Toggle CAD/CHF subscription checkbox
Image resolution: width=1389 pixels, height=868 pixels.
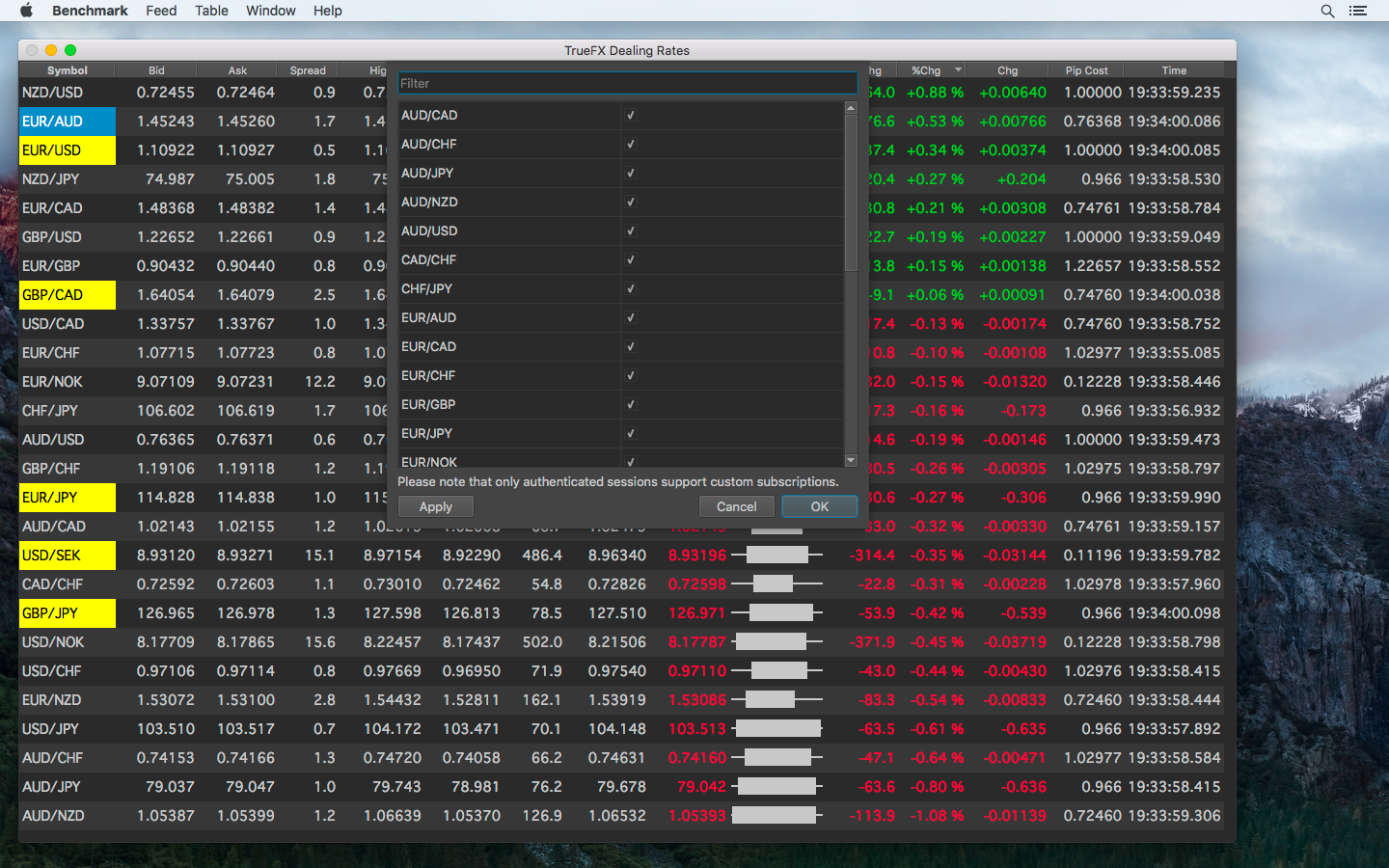pos(631,259)
